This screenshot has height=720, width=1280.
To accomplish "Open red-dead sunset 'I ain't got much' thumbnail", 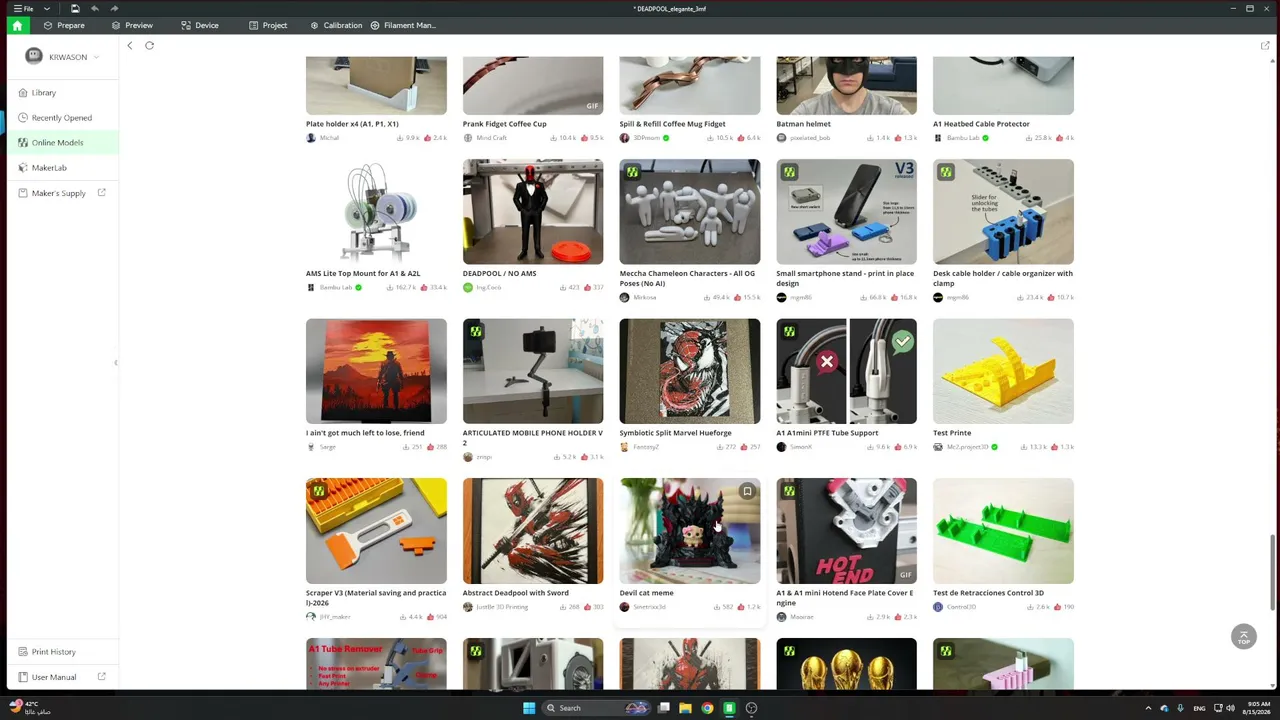I will [x=376, y=371].
